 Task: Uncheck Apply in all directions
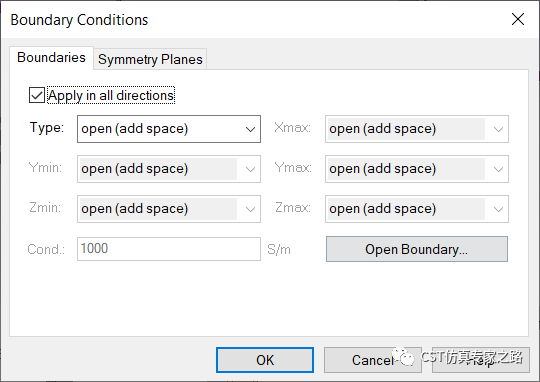coord(37,95)
